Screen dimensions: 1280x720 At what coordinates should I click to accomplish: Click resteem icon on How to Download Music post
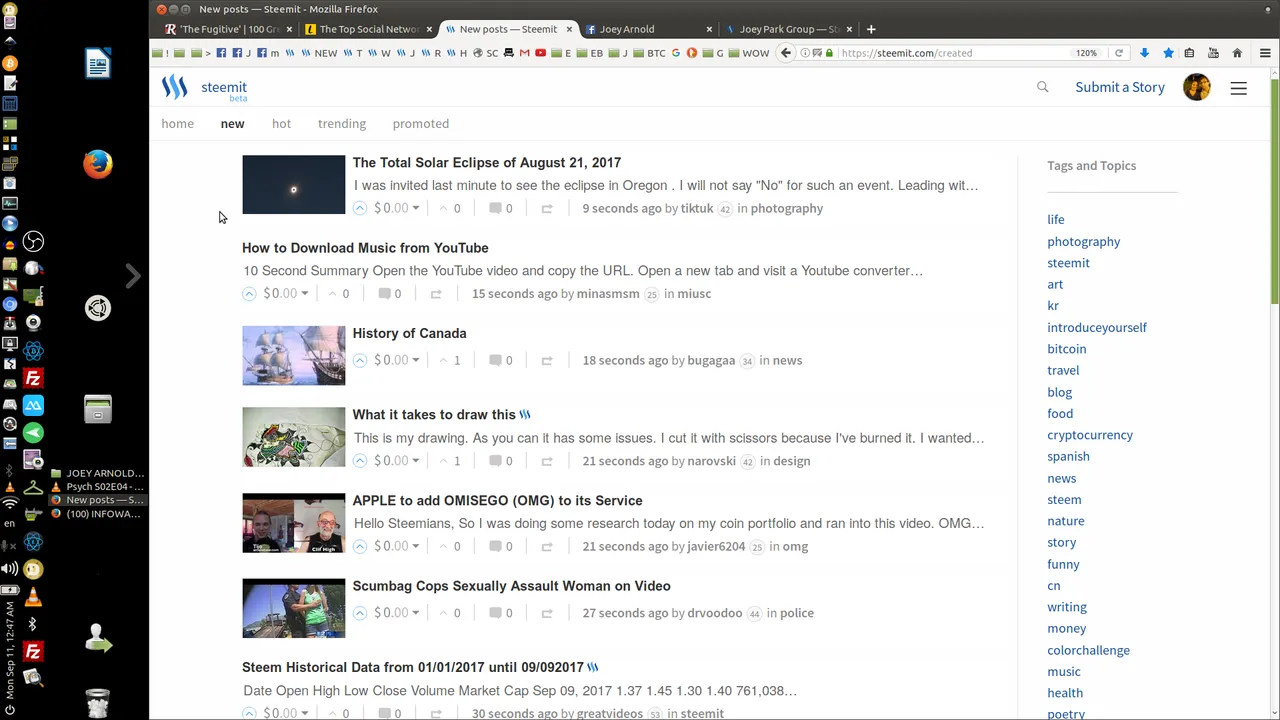click(436, 294)
